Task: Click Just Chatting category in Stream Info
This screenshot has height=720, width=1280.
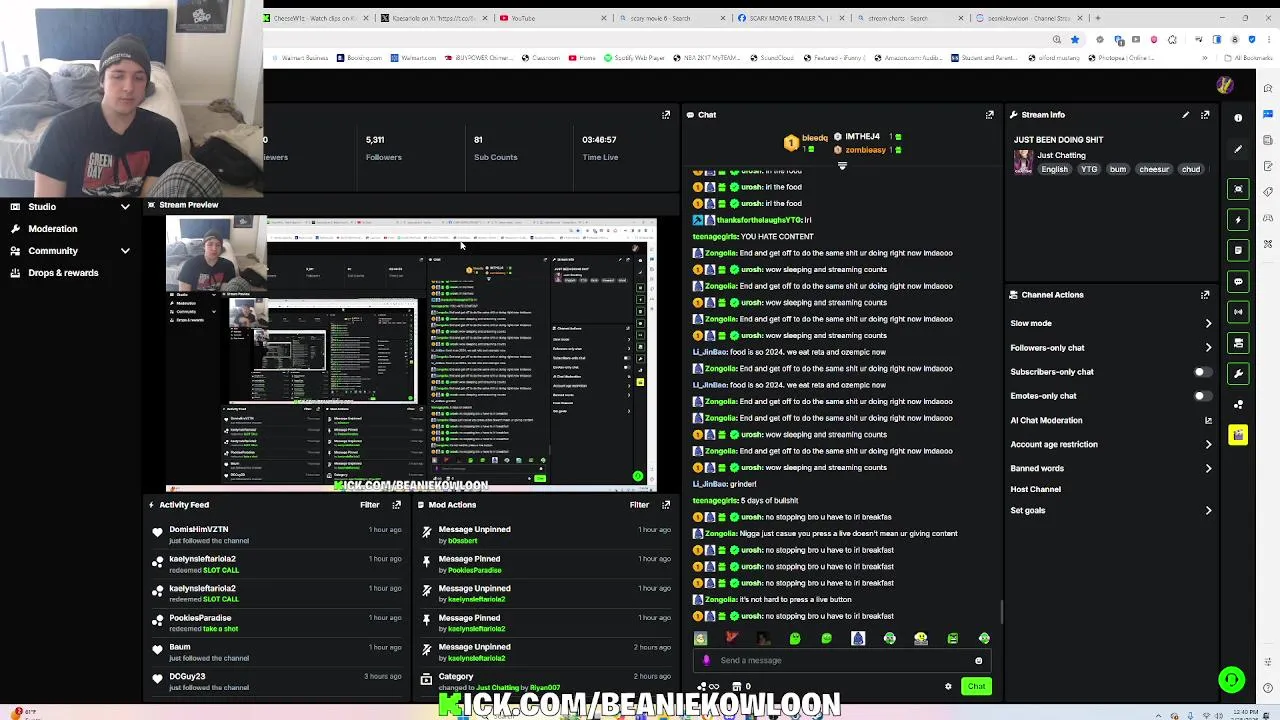Action: (x=1061, y=156)
